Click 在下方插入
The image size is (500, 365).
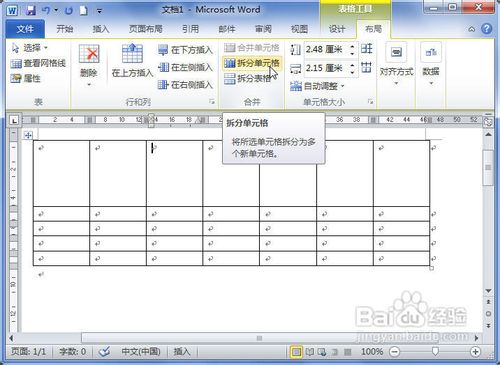185,50
